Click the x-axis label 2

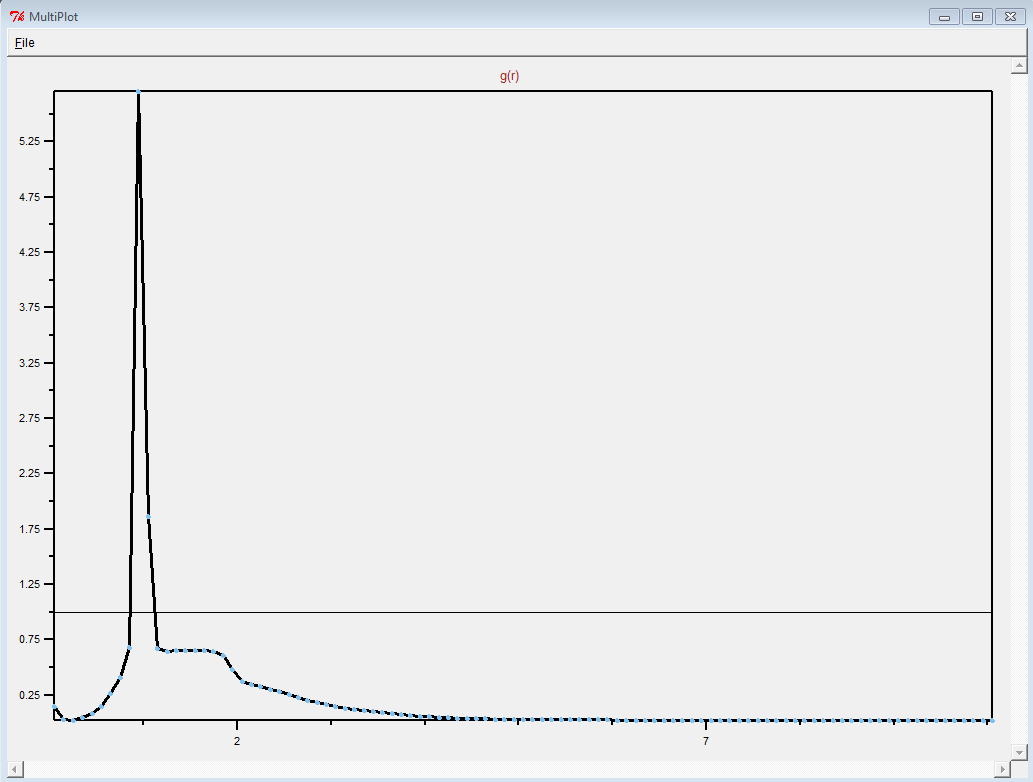point(237,741)
